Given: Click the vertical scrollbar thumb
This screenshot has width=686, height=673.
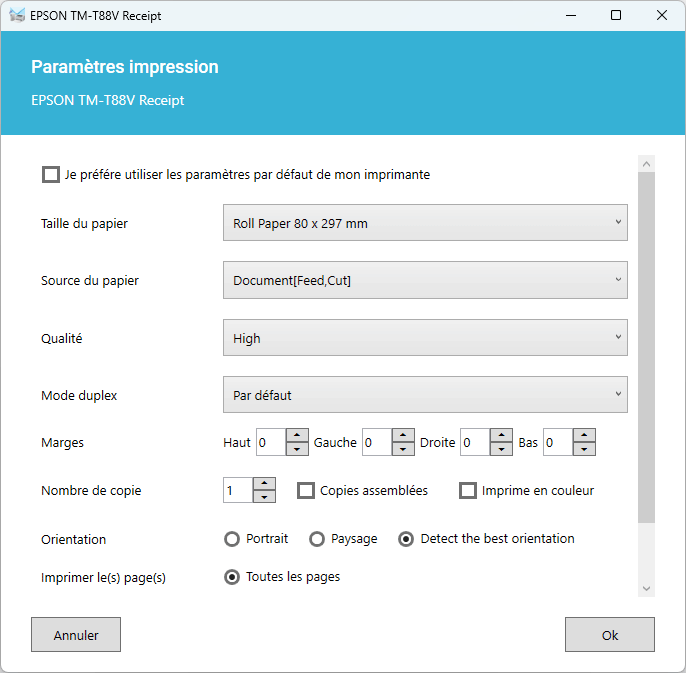Looking at the screenshot, I should pyautogui.click(x=646, y=347).
